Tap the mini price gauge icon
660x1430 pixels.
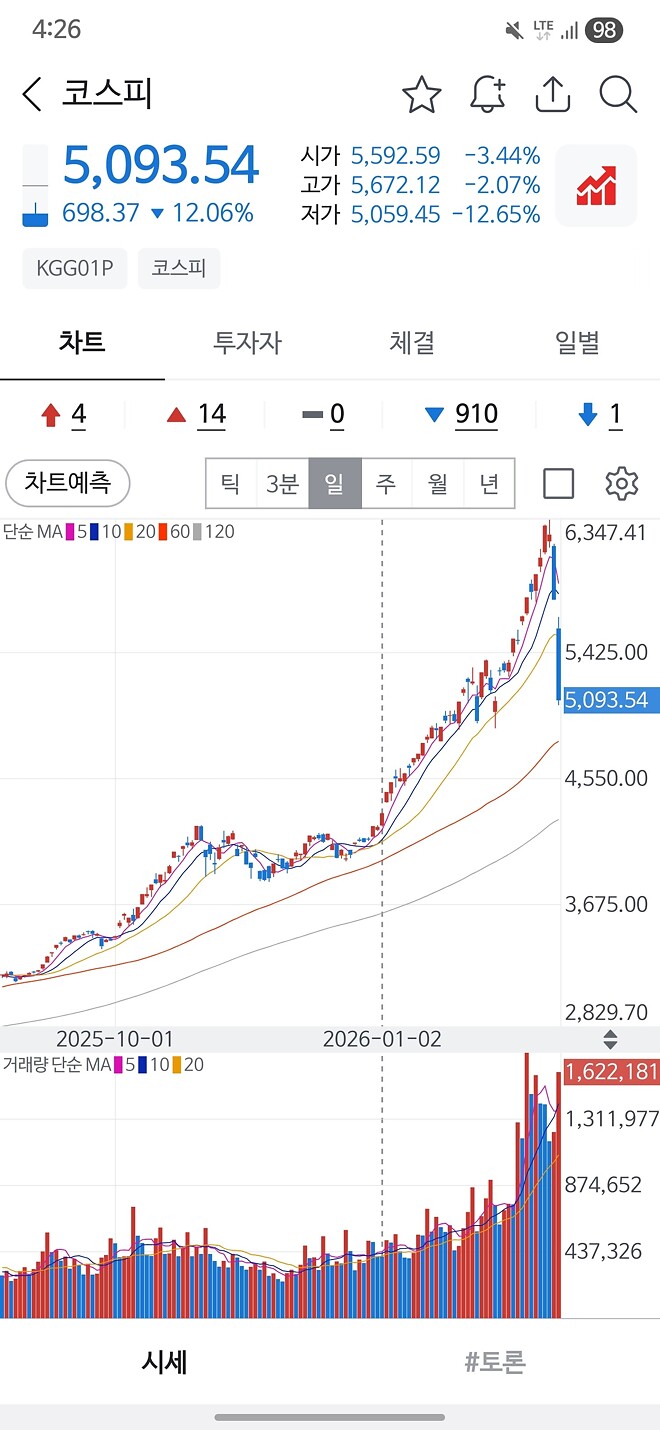point(35,186)
